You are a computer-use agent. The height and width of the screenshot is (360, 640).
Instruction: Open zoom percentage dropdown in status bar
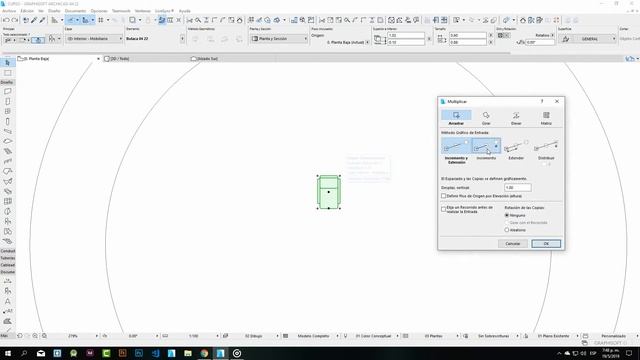point(97,336)
